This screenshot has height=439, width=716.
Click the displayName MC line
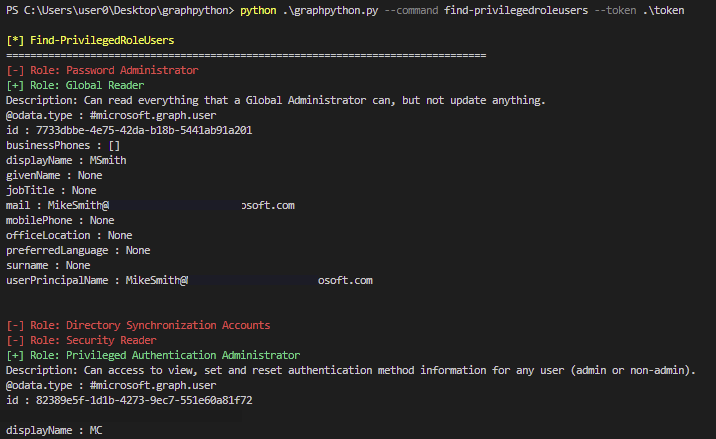coord(54,430)
